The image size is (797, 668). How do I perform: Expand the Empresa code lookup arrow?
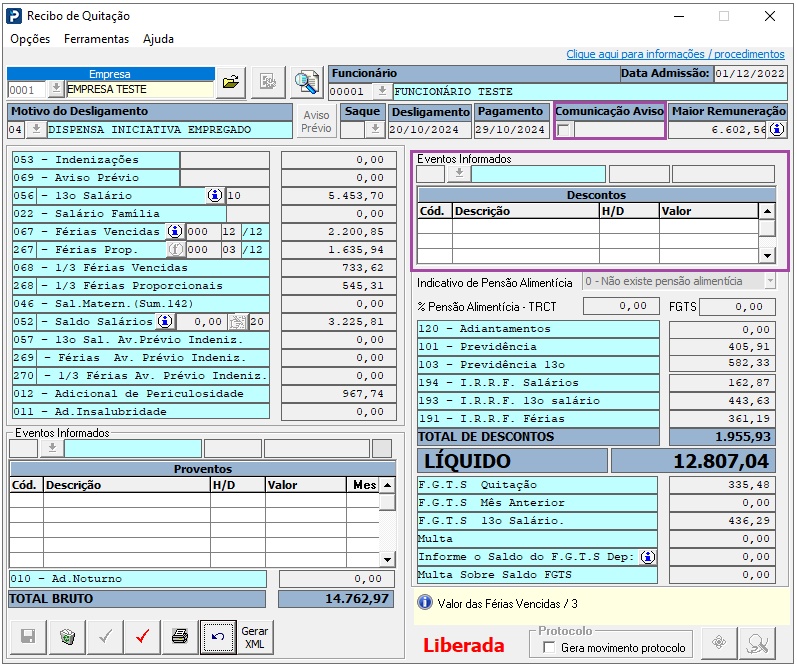click(x=55, y=89)
